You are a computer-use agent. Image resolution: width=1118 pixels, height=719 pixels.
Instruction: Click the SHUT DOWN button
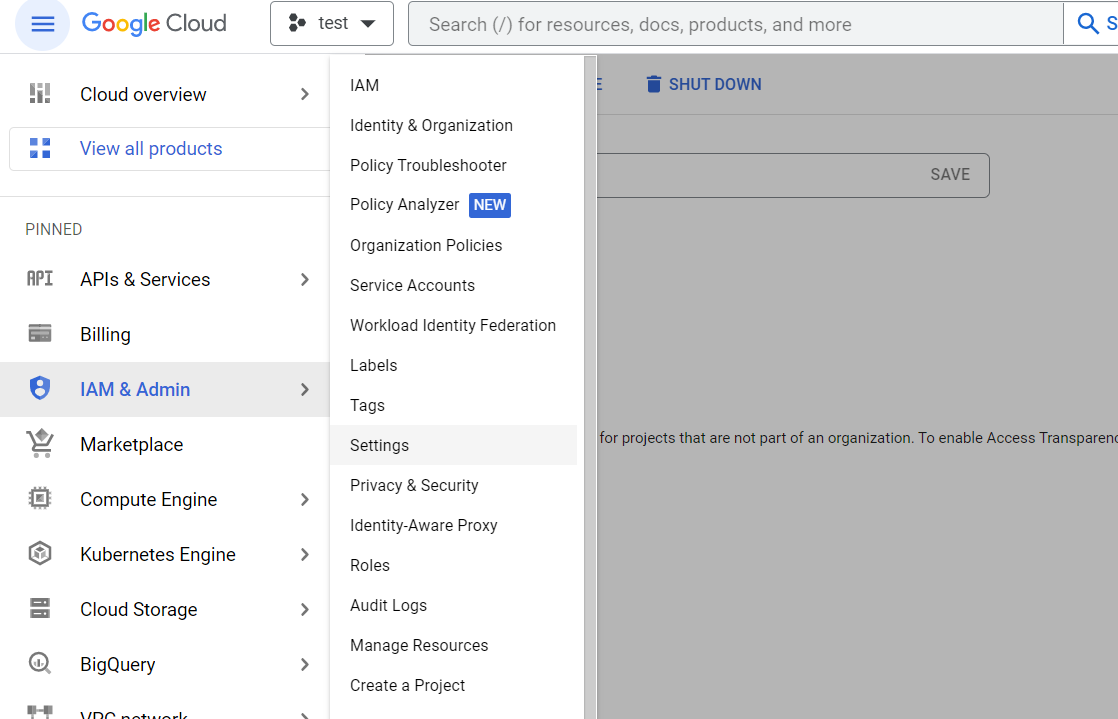tap(704, 84)
